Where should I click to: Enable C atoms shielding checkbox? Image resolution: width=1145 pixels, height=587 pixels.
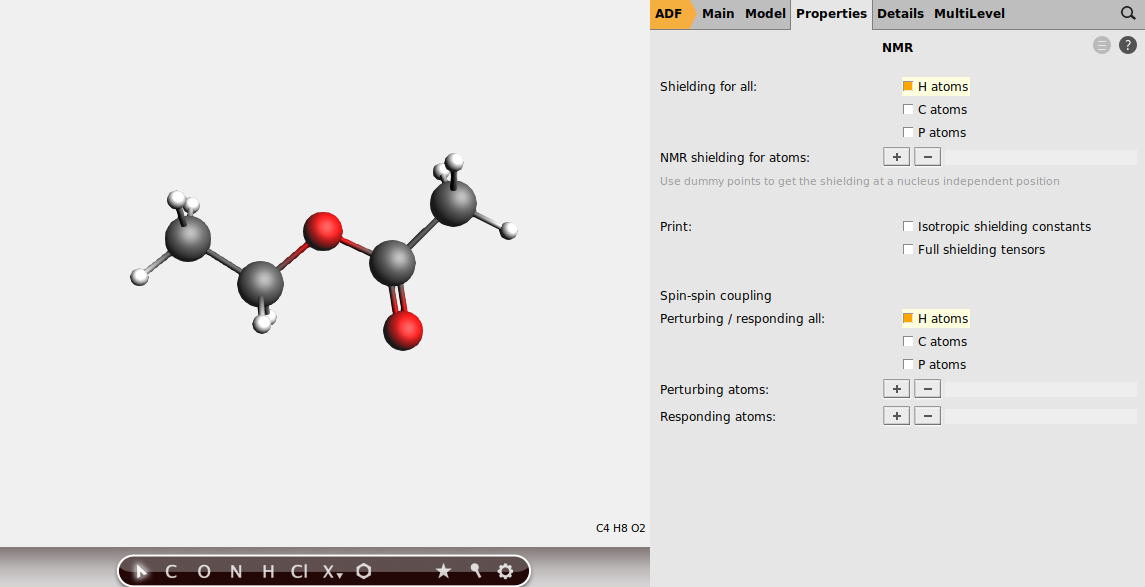click(908, 109)
